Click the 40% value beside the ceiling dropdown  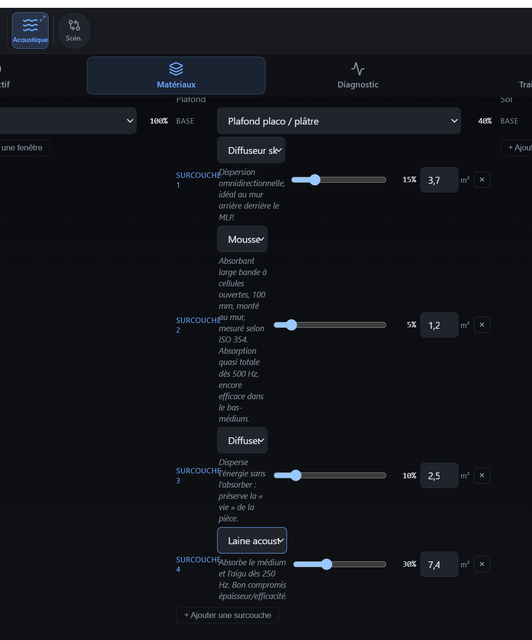(485, 121)
